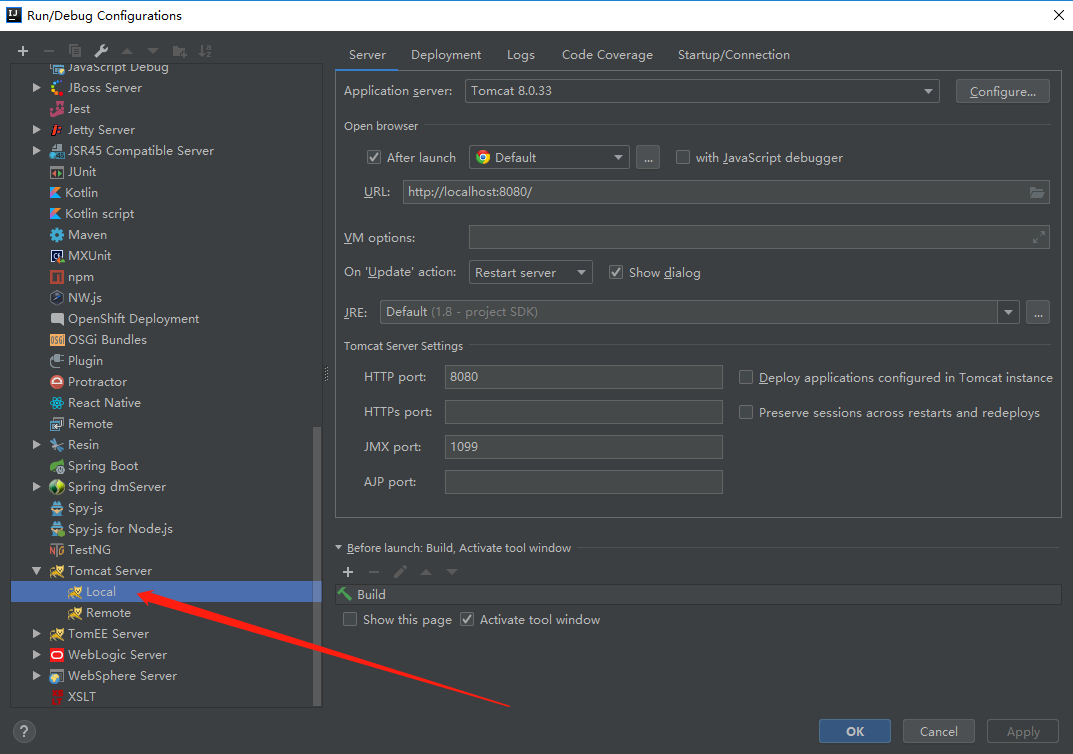Click the copy configuration icon
This screenshot has height=754, width=1073.
point(75,51)
